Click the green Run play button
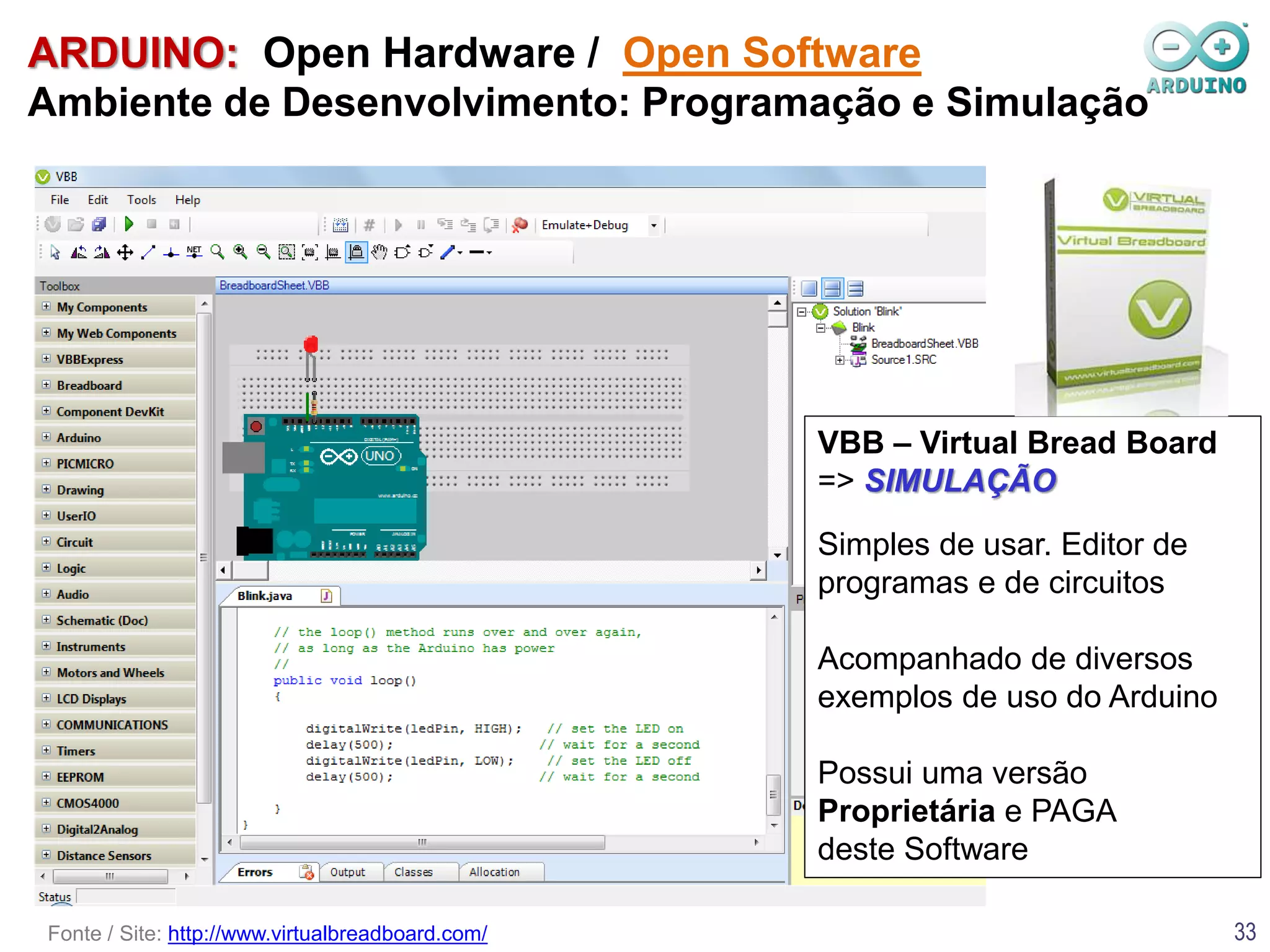The height and width of the screenshot is (952, 1270). click(128, 224)
